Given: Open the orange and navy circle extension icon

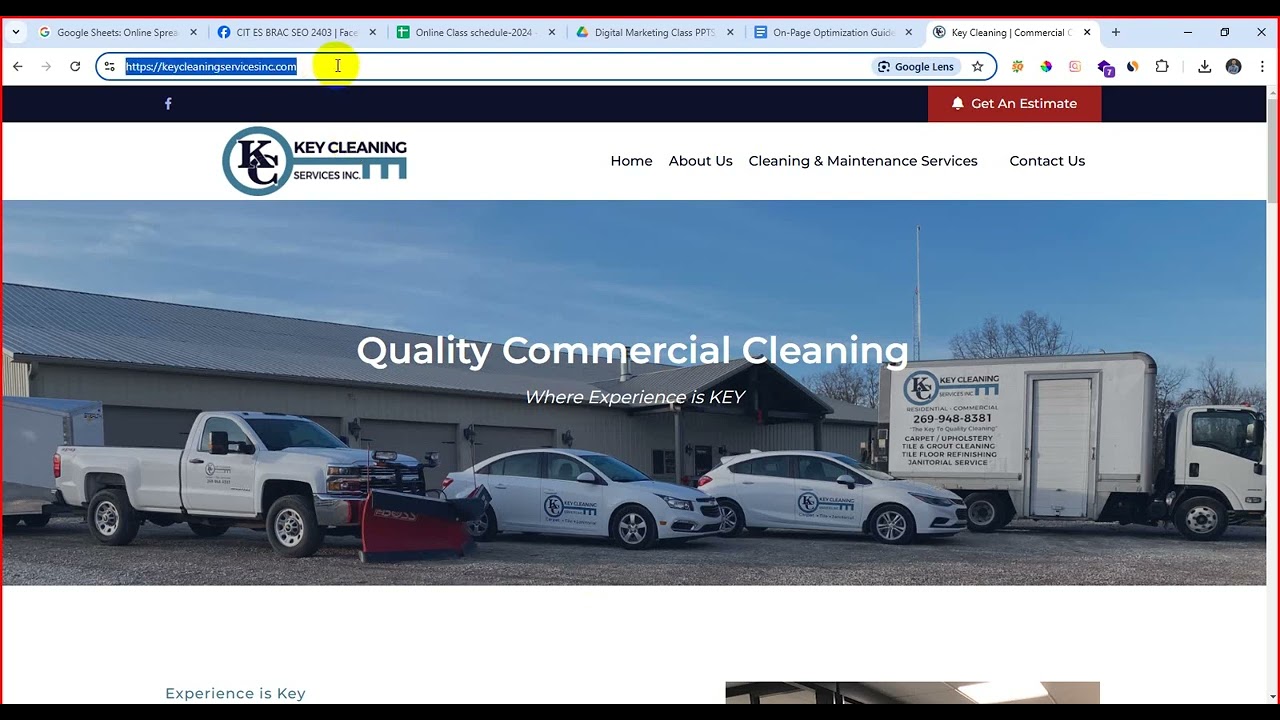Looking at the screenshot, I should click(1133, 67).
